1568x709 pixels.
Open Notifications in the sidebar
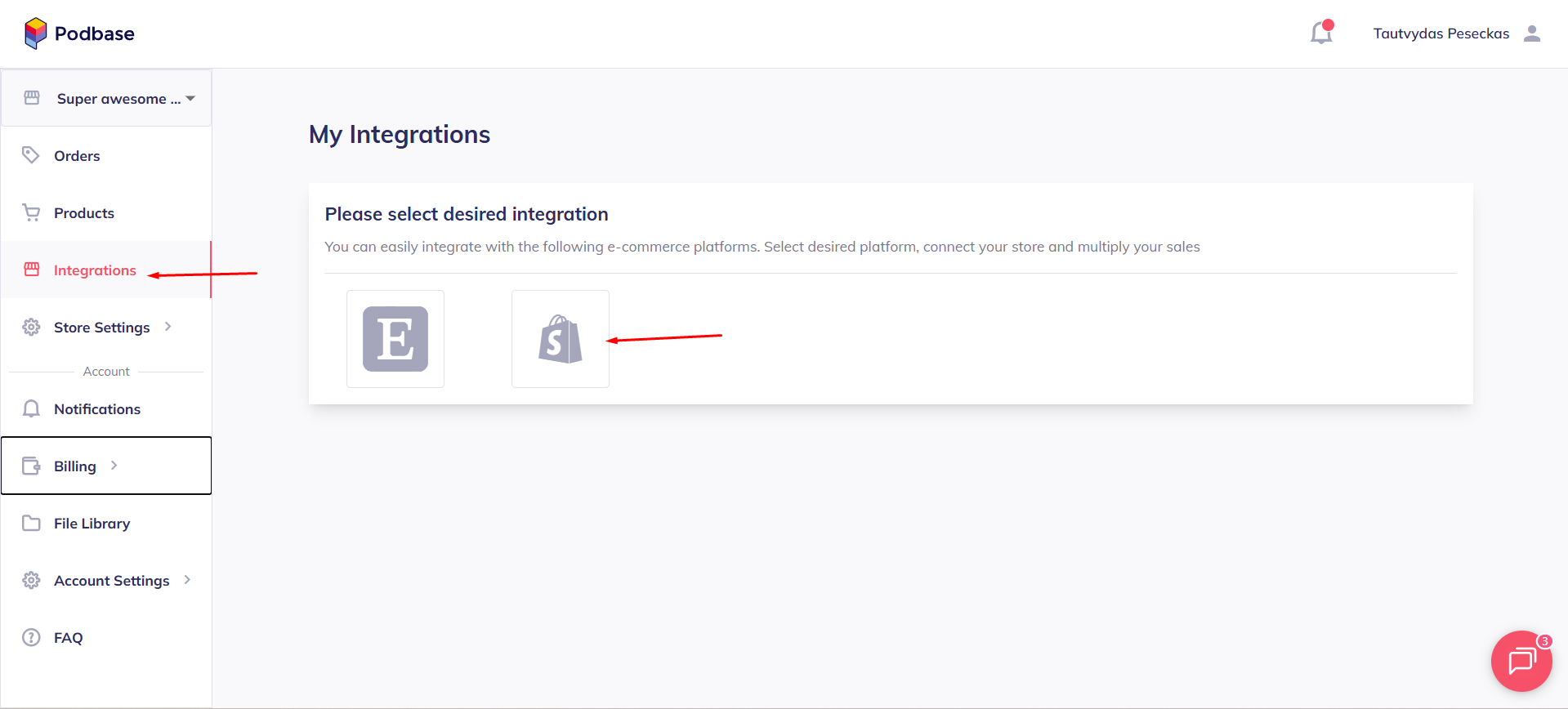96,409
